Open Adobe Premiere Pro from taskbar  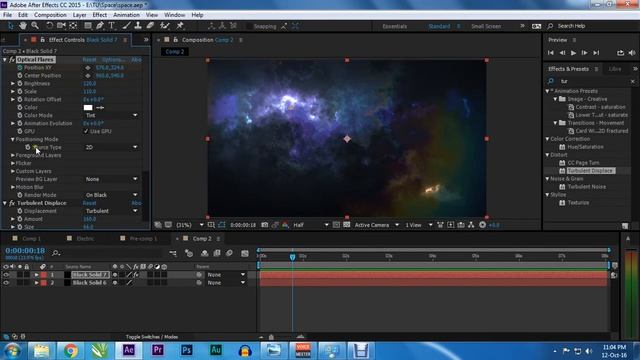click(x=158, y=350)
